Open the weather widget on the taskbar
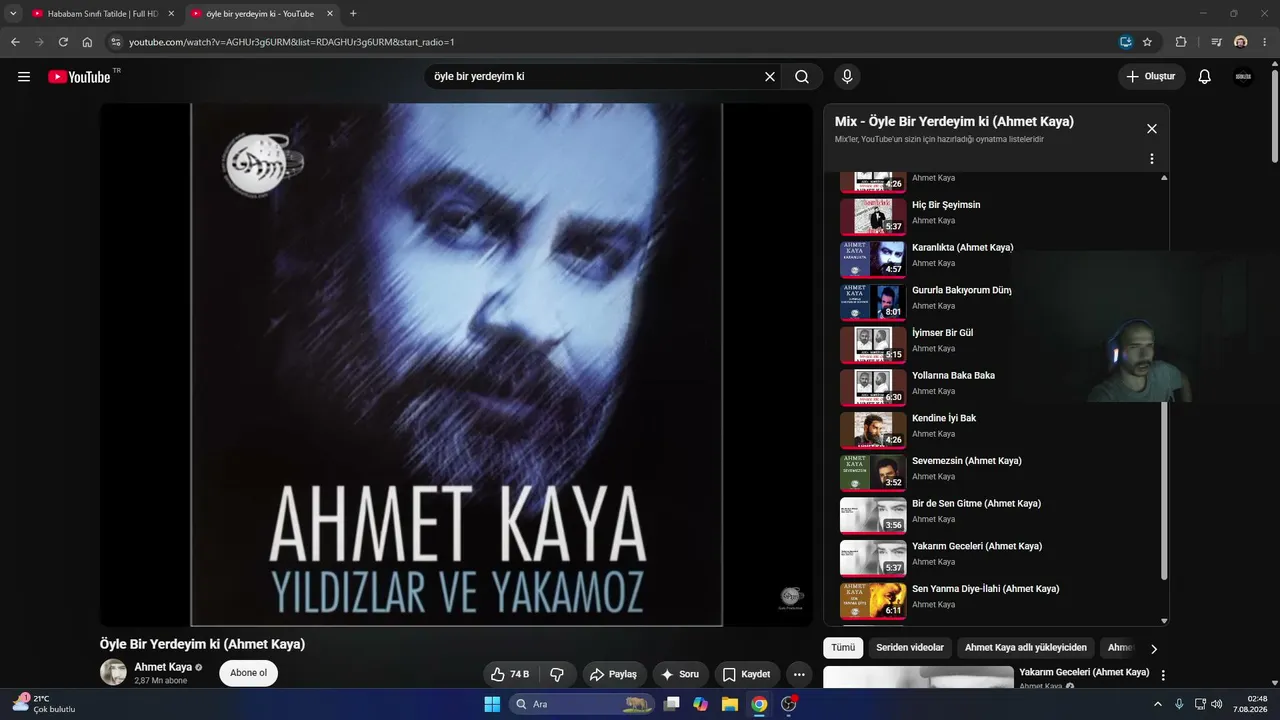 [43, 704]
